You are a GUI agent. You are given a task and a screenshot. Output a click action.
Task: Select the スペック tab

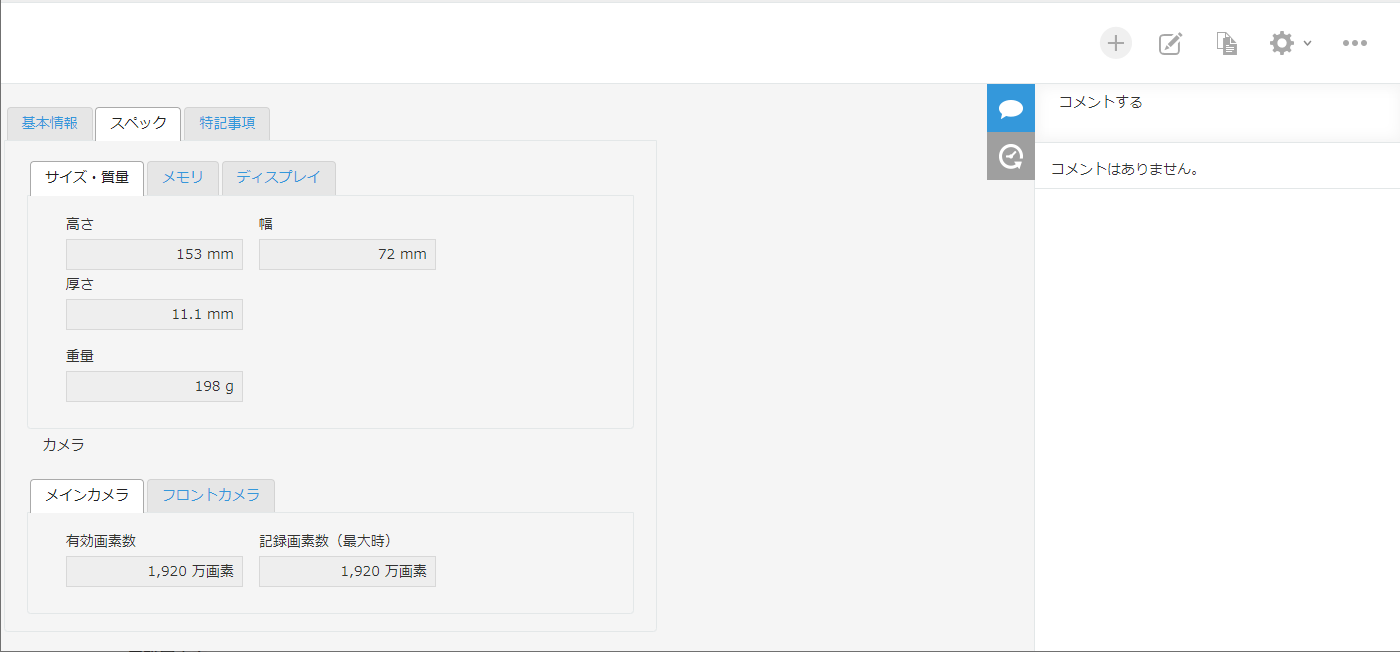coord(138,123)
